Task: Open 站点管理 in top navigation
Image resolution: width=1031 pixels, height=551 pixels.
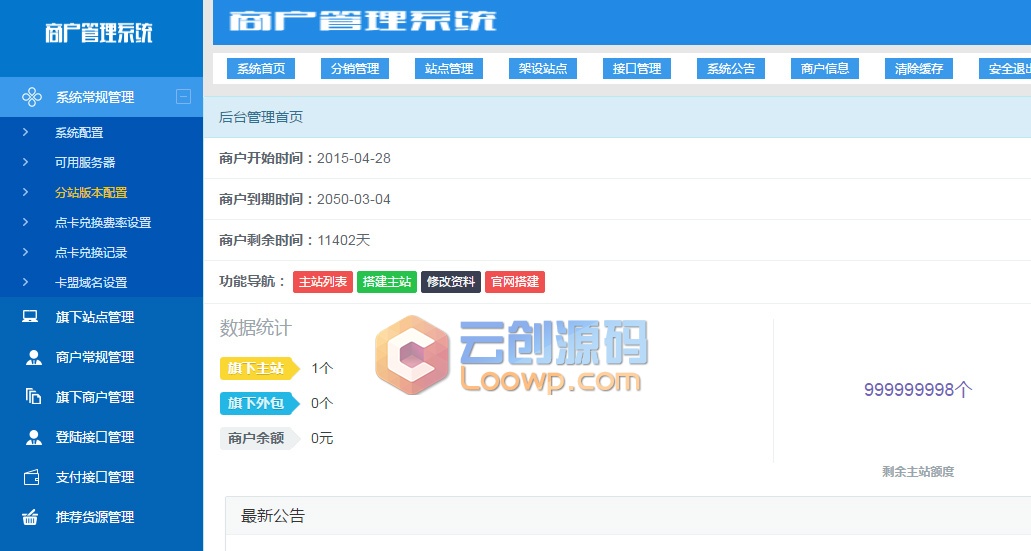Action: pos(449,68)
